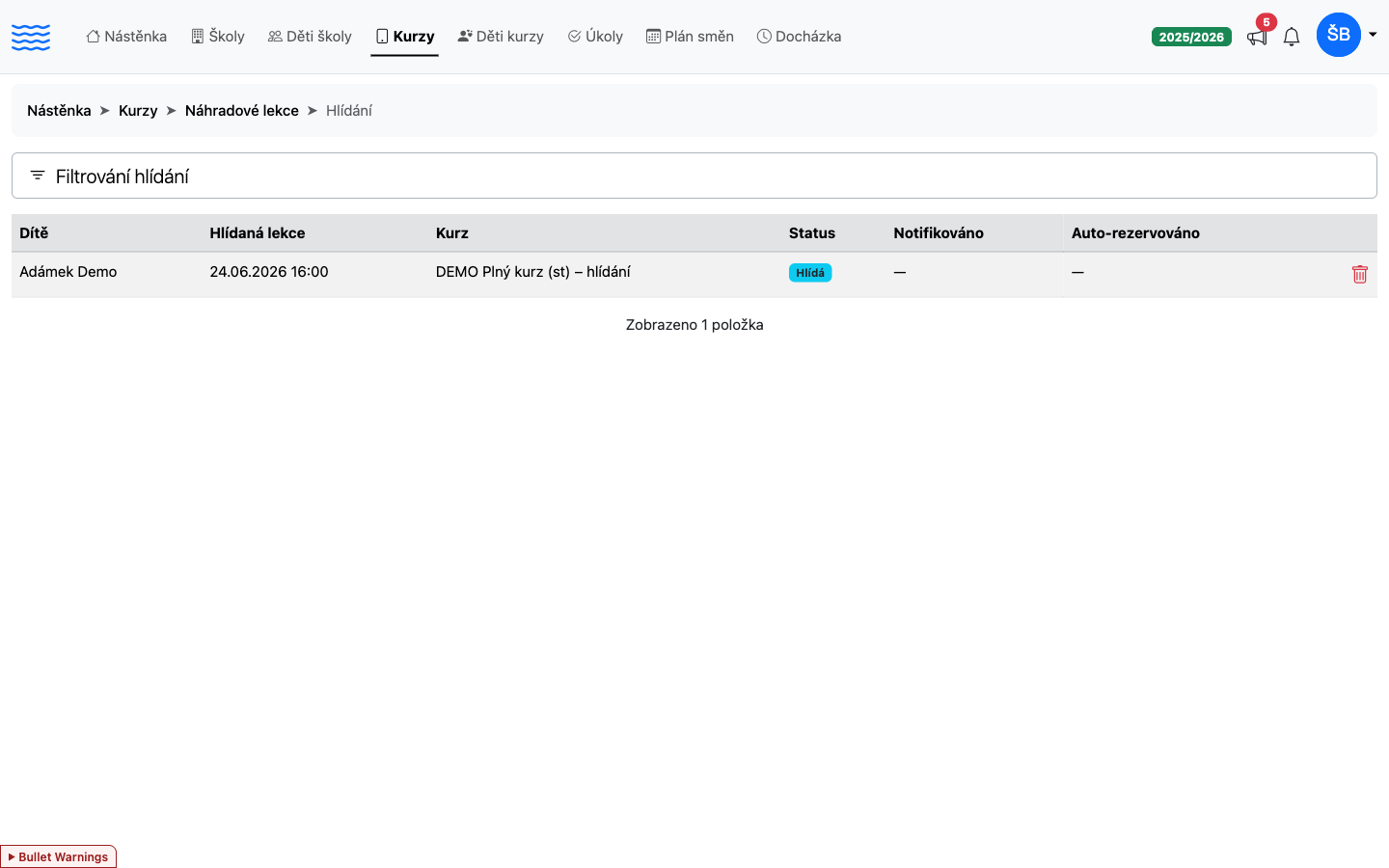Open Plán směn page
Image resolution: width=1389 pixels, height=868 pixels.
pos(690,37)
